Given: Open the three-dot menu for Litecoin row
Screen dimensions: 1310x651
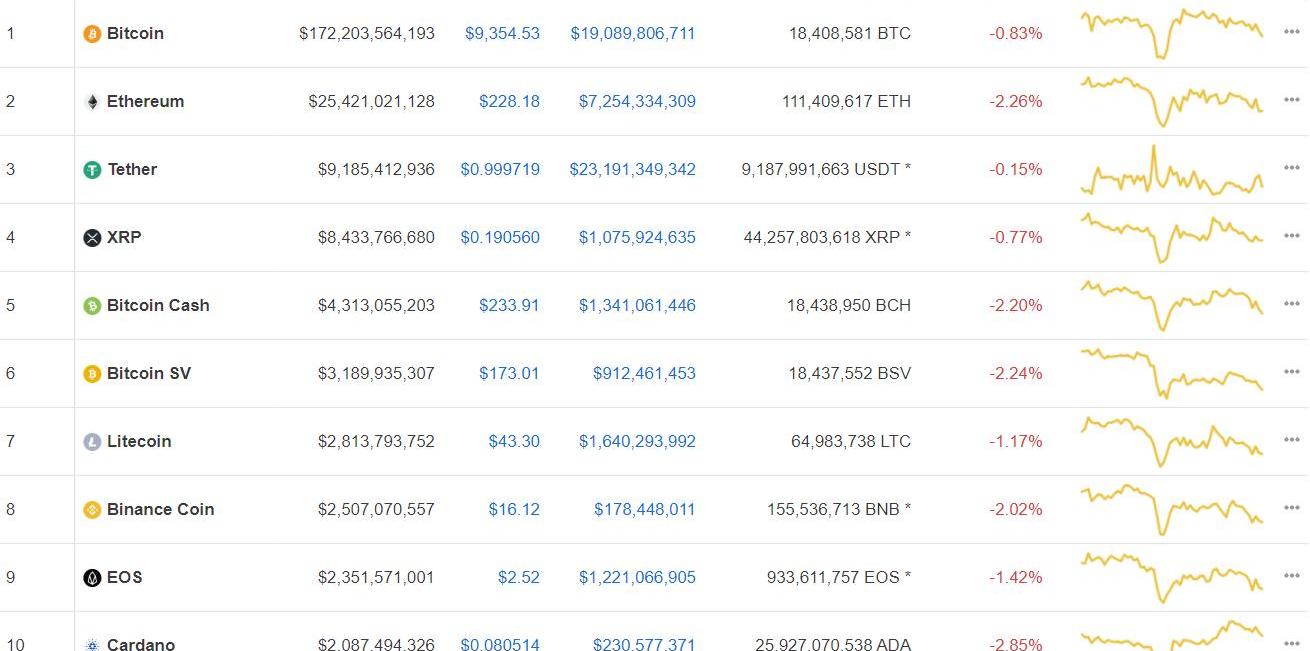Looking at the screenshot, I should tap(1291, 441).
